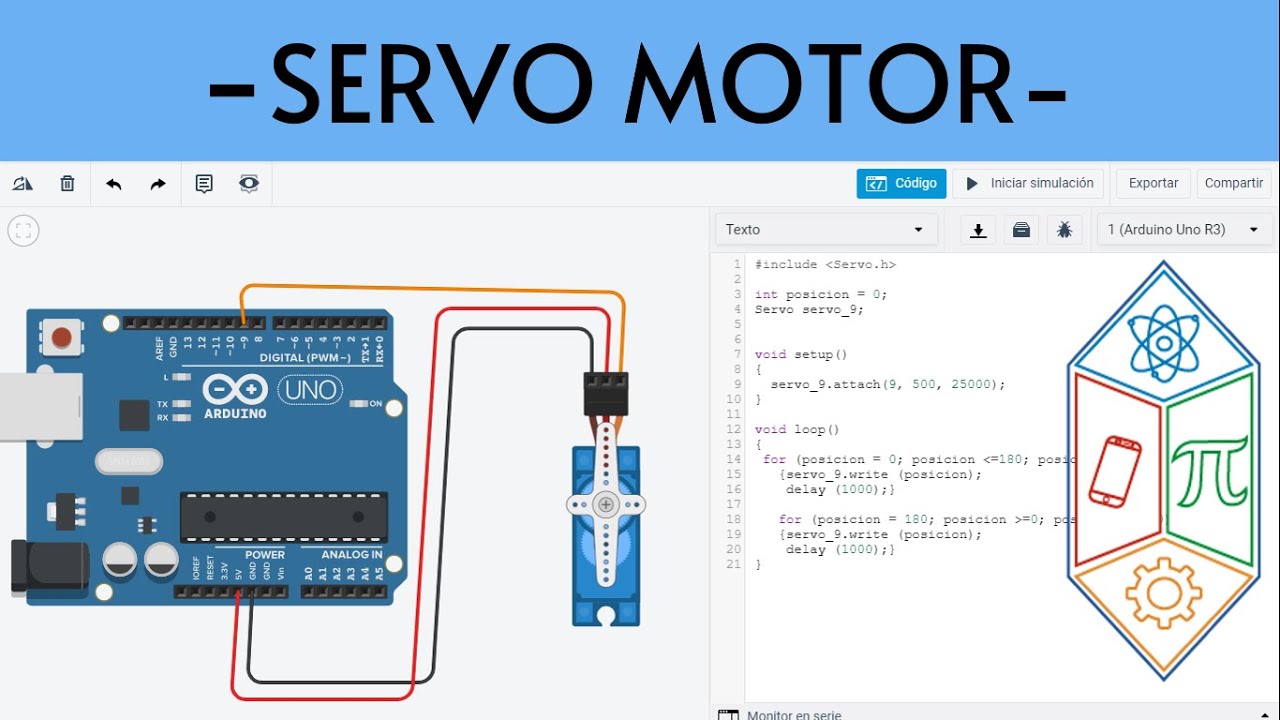Undo the last action

[x=114, y=184]
